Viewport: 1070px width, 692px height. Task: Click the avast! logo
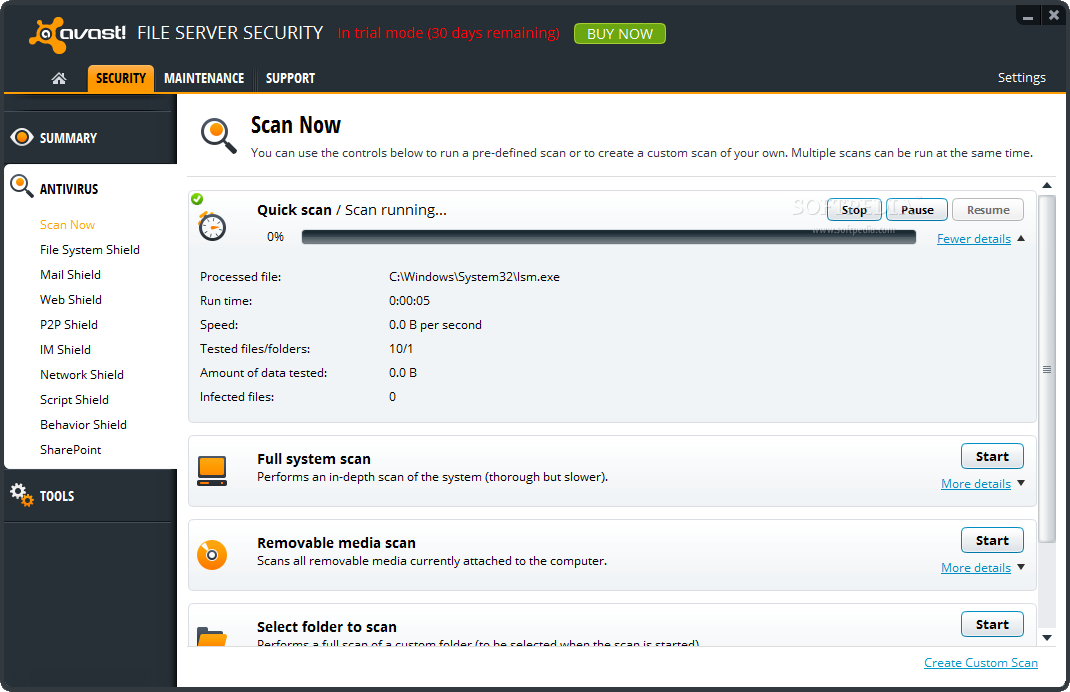77,34
